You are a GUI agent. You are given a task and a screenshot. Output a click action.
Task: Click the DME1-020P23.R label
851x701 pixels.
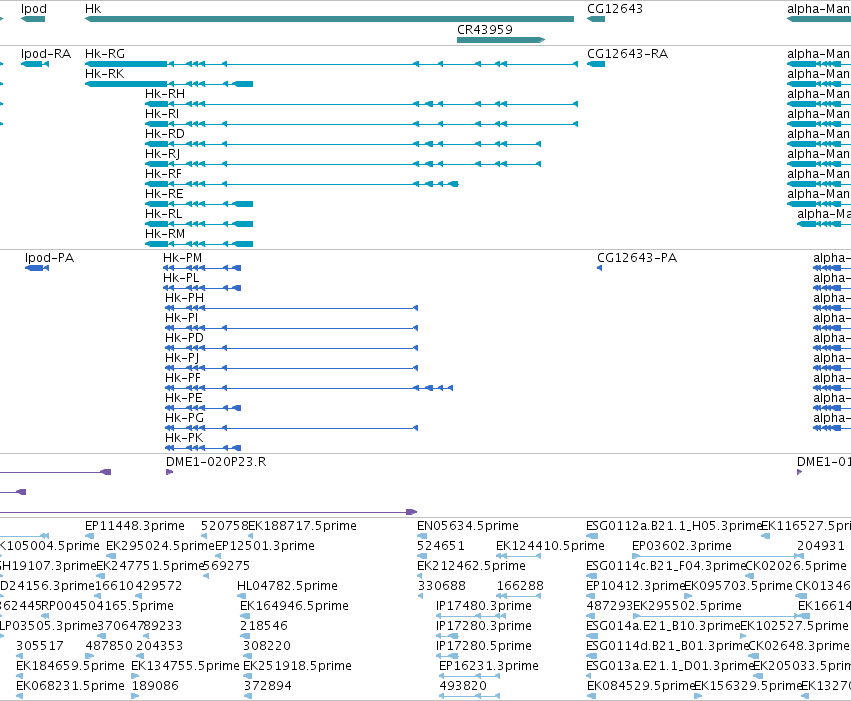pos(216,462)
